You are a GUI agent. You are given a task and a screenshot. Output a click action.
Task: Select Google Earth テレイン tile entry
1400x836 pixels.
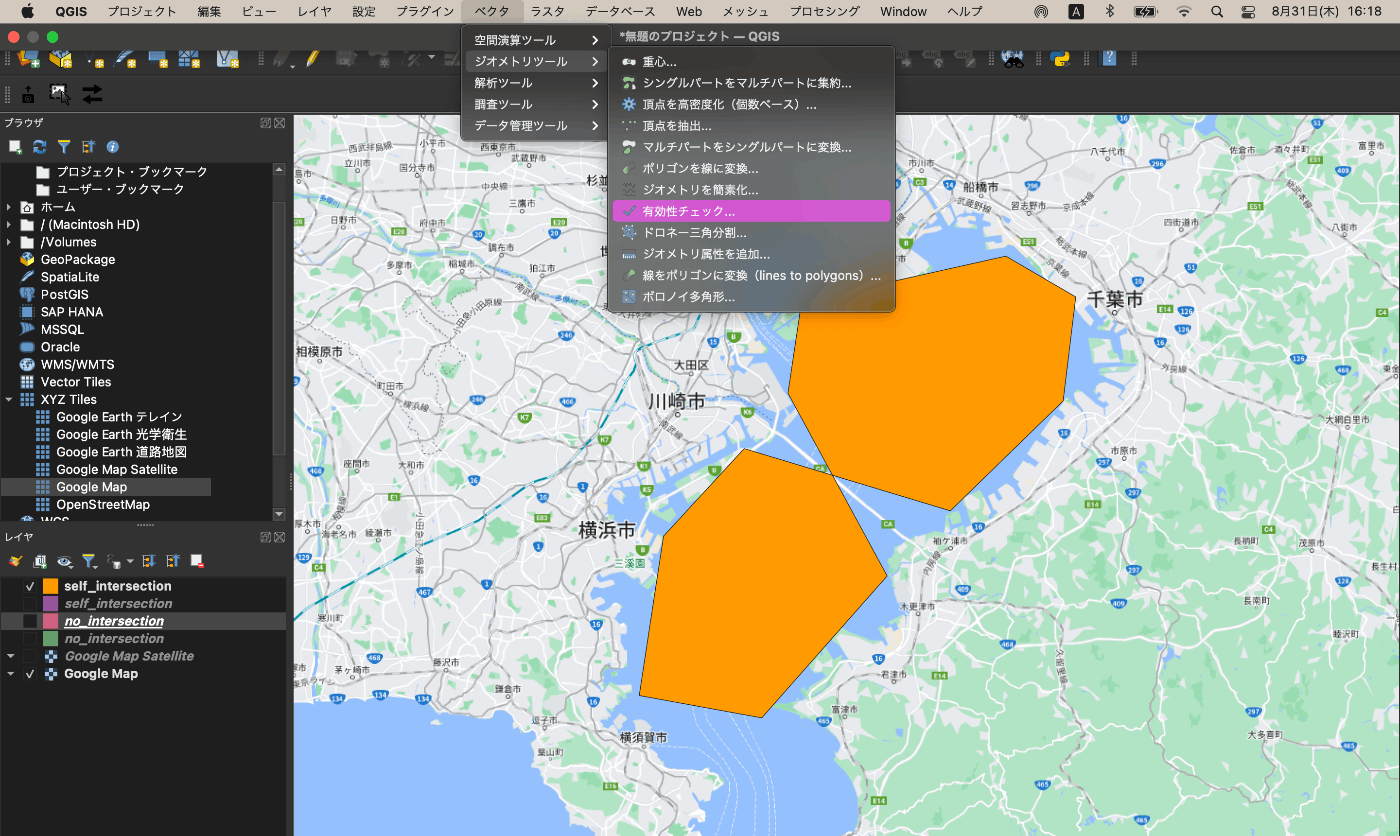coord(119,417)
